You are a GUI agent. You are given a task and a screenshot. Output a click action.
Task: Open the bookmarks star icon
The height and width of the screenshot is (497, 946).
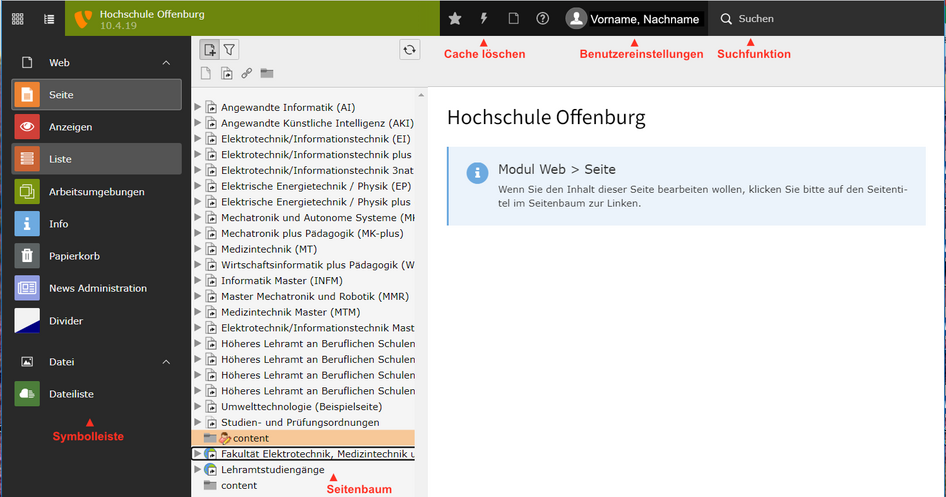[455, 18]
